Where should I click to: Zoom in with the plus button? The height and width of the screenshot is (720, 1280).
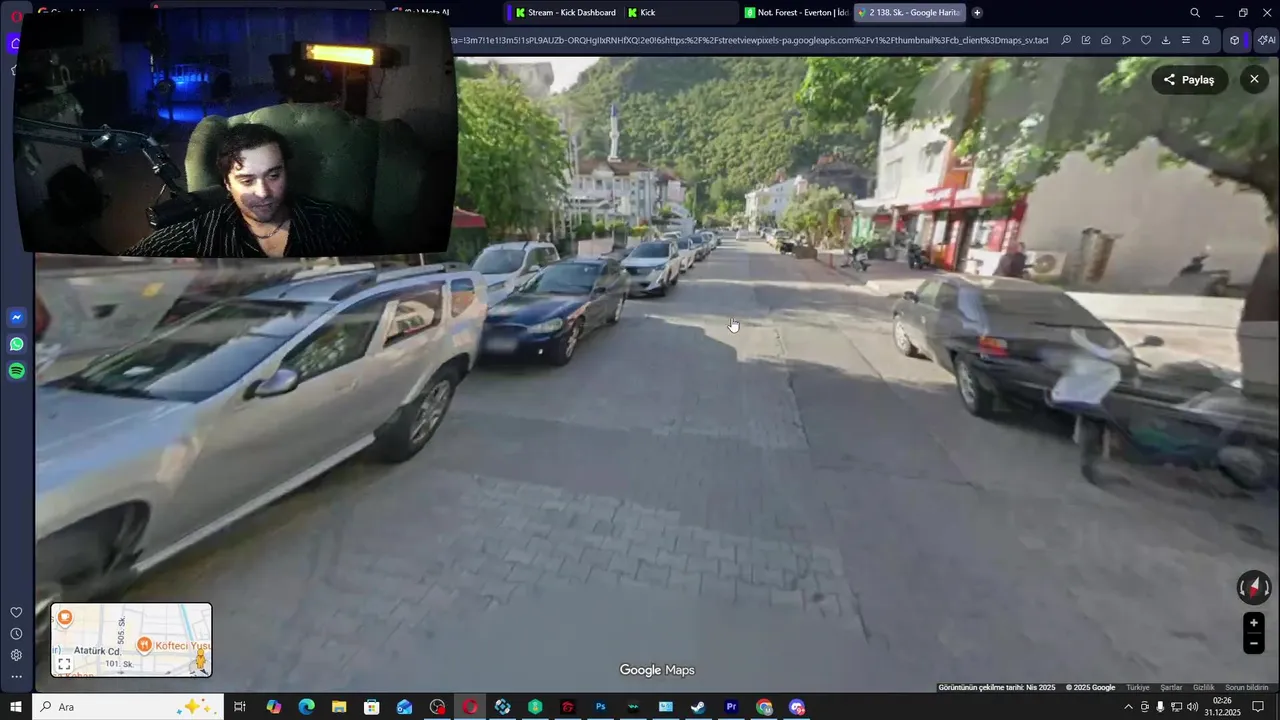pos(1253,623)
